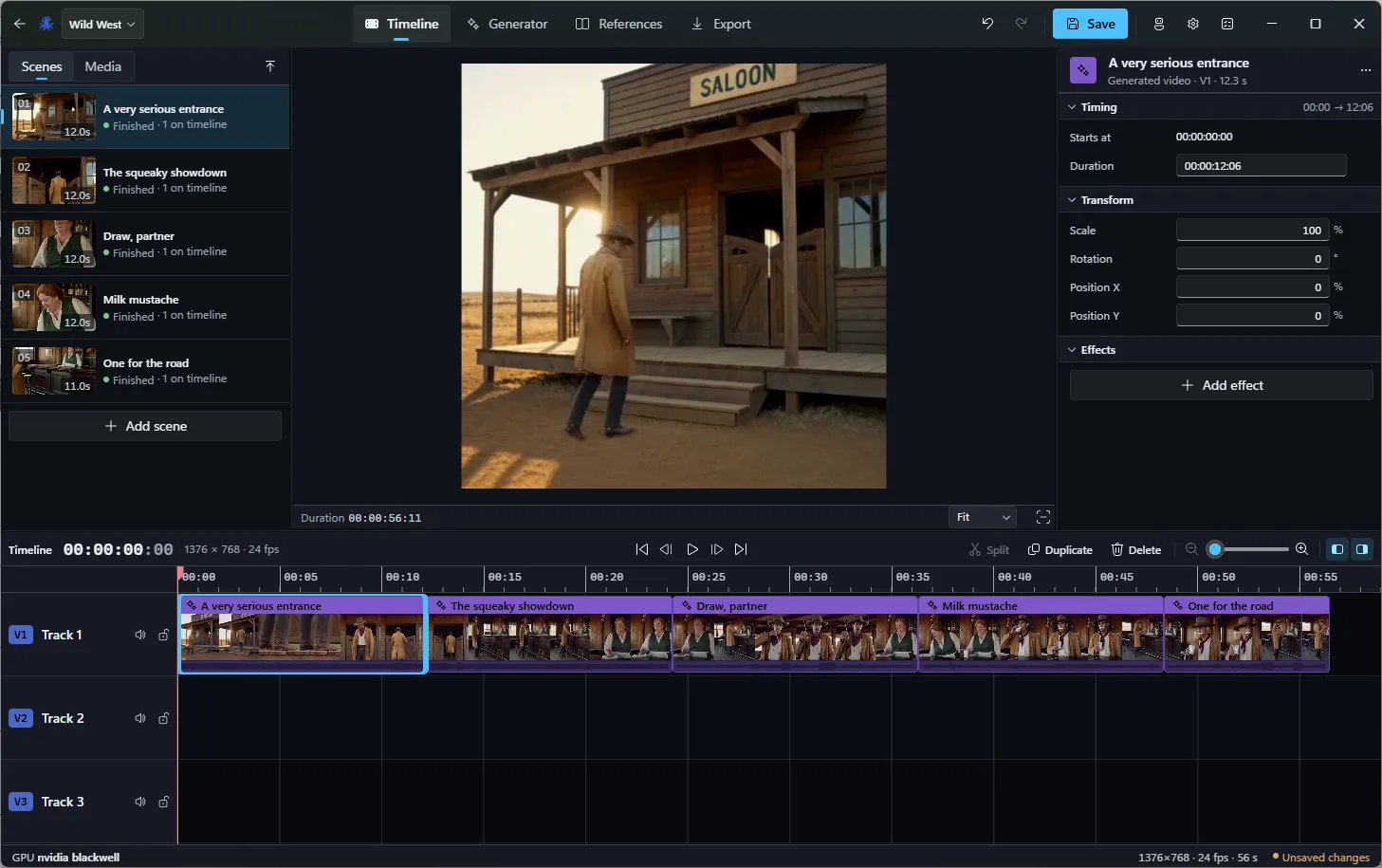Open the Fit zoom dropdown
Viewport: 1382px width, 868px height.
tap(983, 517)
